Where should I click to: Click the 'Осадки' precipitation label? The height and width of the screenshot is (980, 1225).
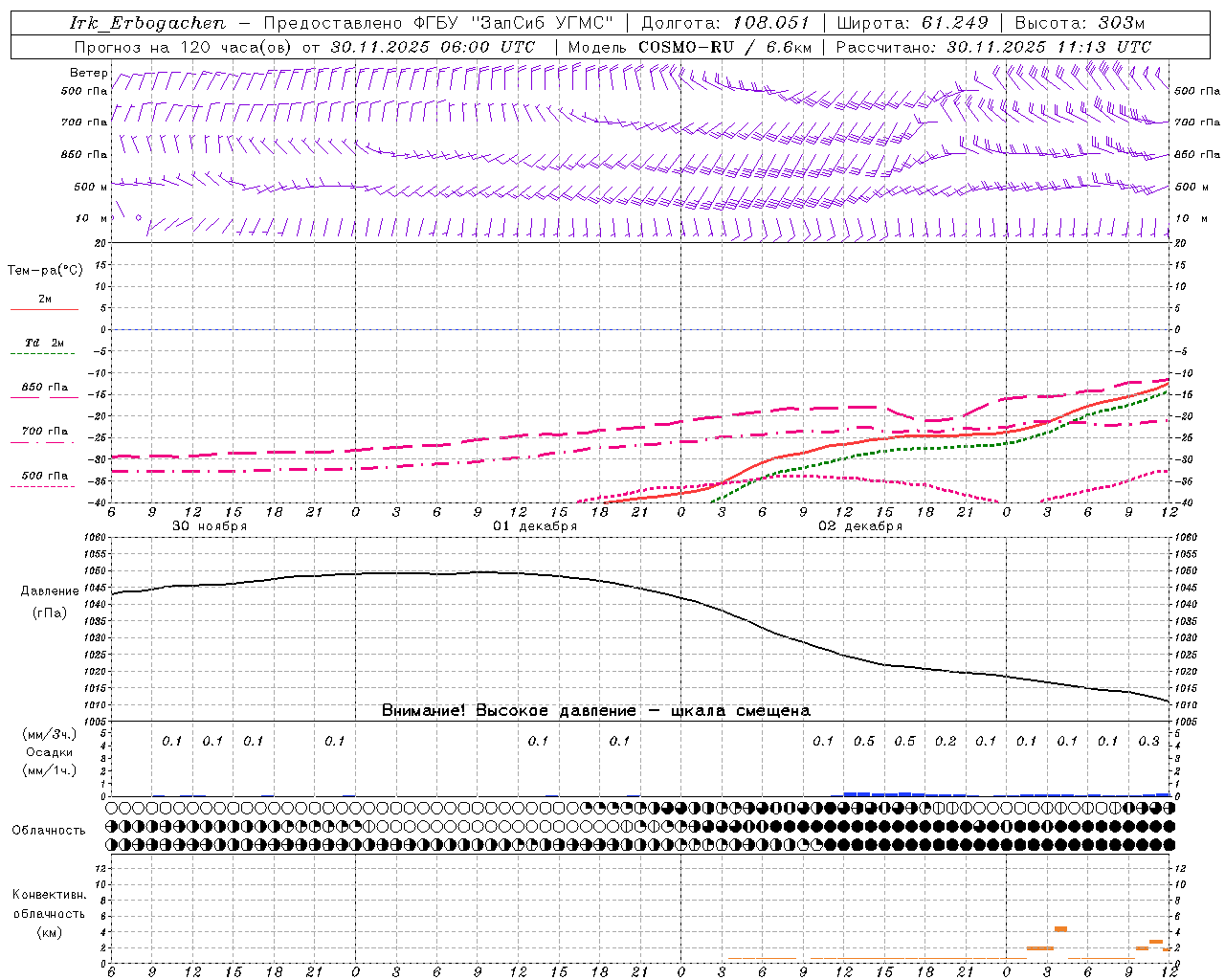point(49,752)
